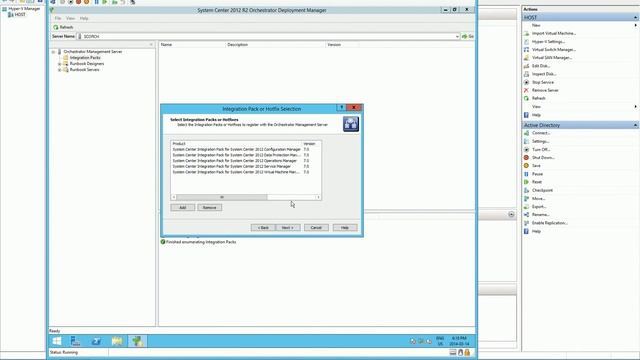Click the Import Virtual Machine icon
Image resolution: width=640 pixels, height=360 pixels.
[x=526, y=33]
